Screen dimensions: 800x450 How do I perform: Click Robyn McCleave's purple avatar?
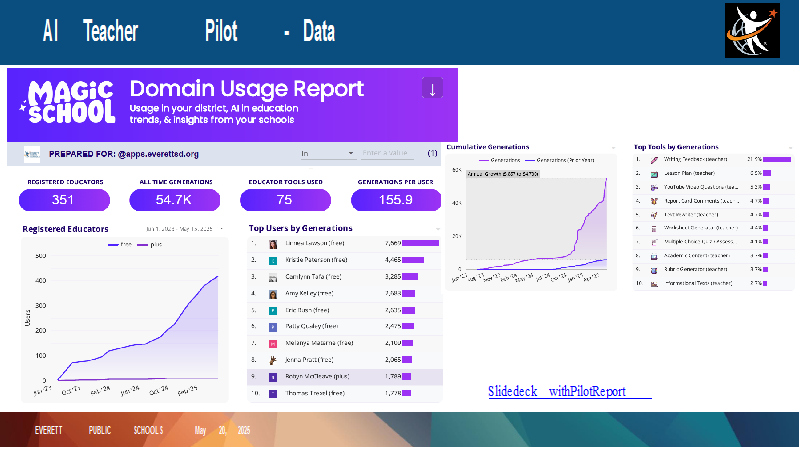pos(273,377)
